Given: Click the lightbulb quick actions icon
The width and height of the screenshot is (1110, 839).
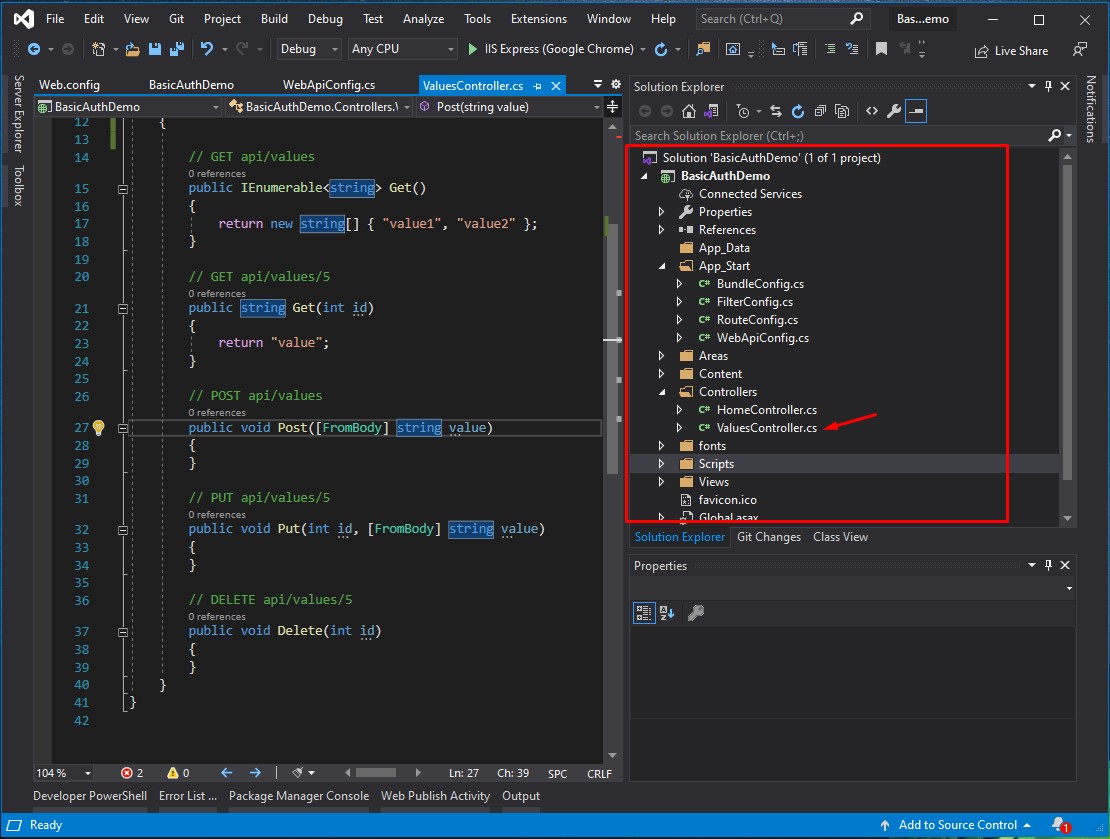Looking at the screenshot, I should point(98,428).
